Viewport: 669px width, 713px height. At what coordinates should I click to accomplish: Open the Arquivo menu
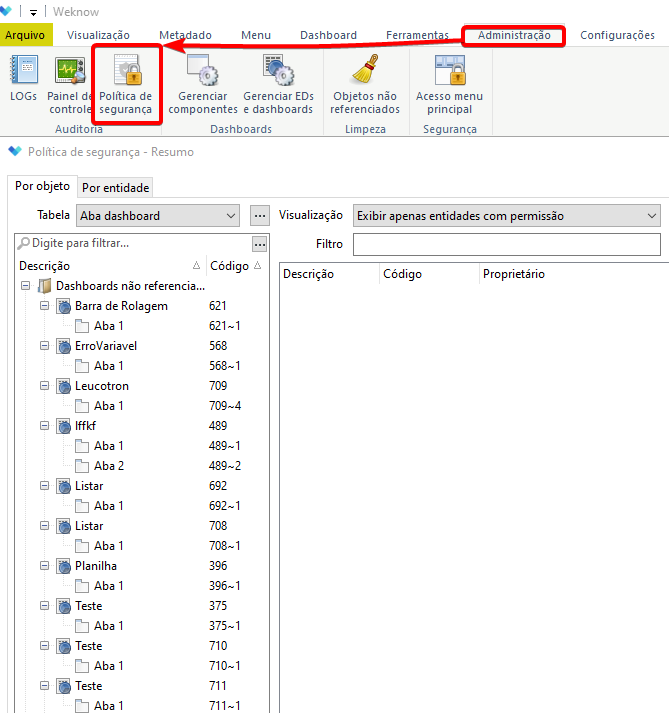click(25, 35)
